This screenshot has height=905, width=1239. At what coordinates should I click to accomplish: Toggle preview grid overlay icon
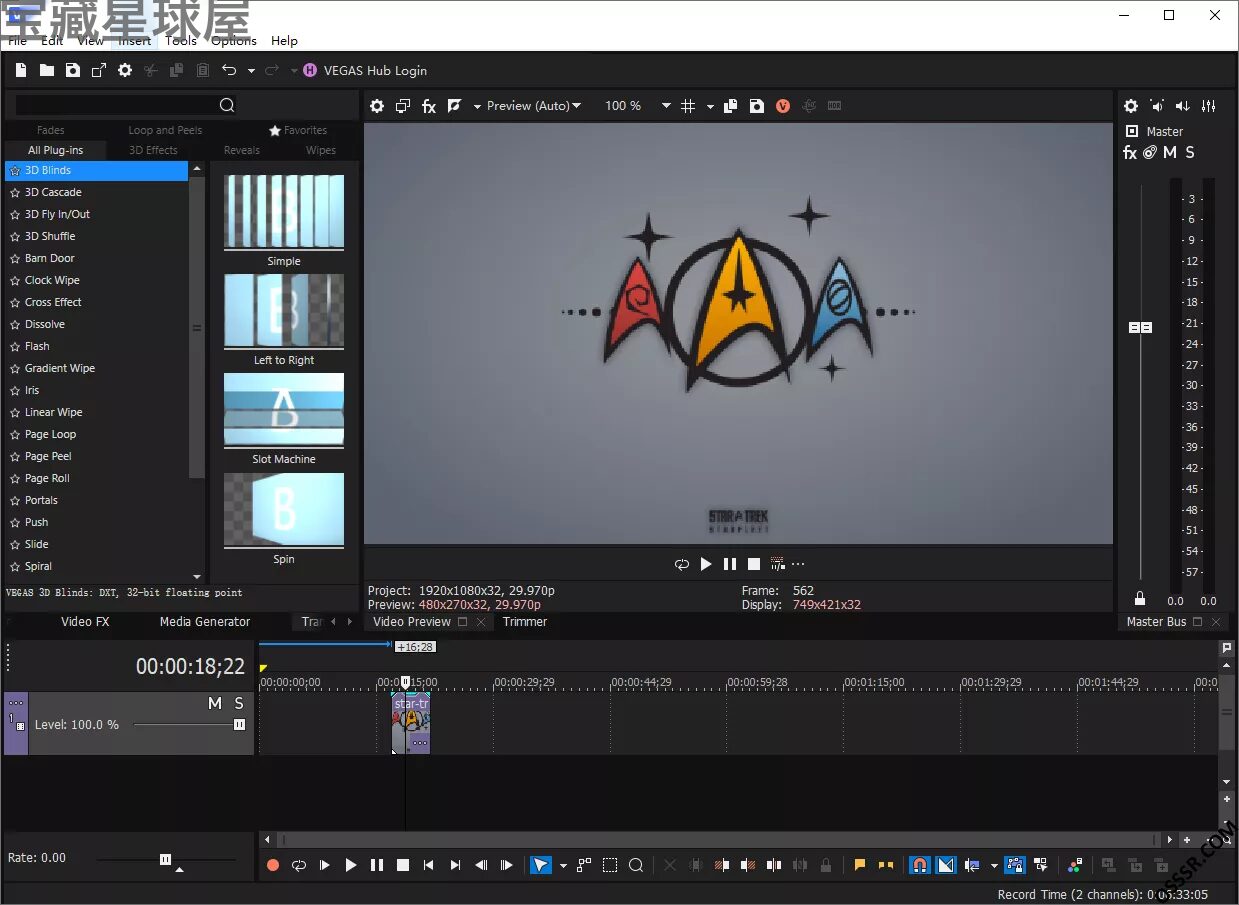click(x=688, y=106)
